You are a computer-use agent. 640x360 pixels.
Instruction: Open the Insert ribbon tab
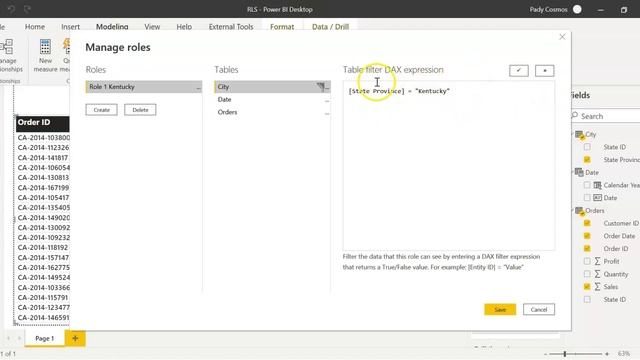70,27
